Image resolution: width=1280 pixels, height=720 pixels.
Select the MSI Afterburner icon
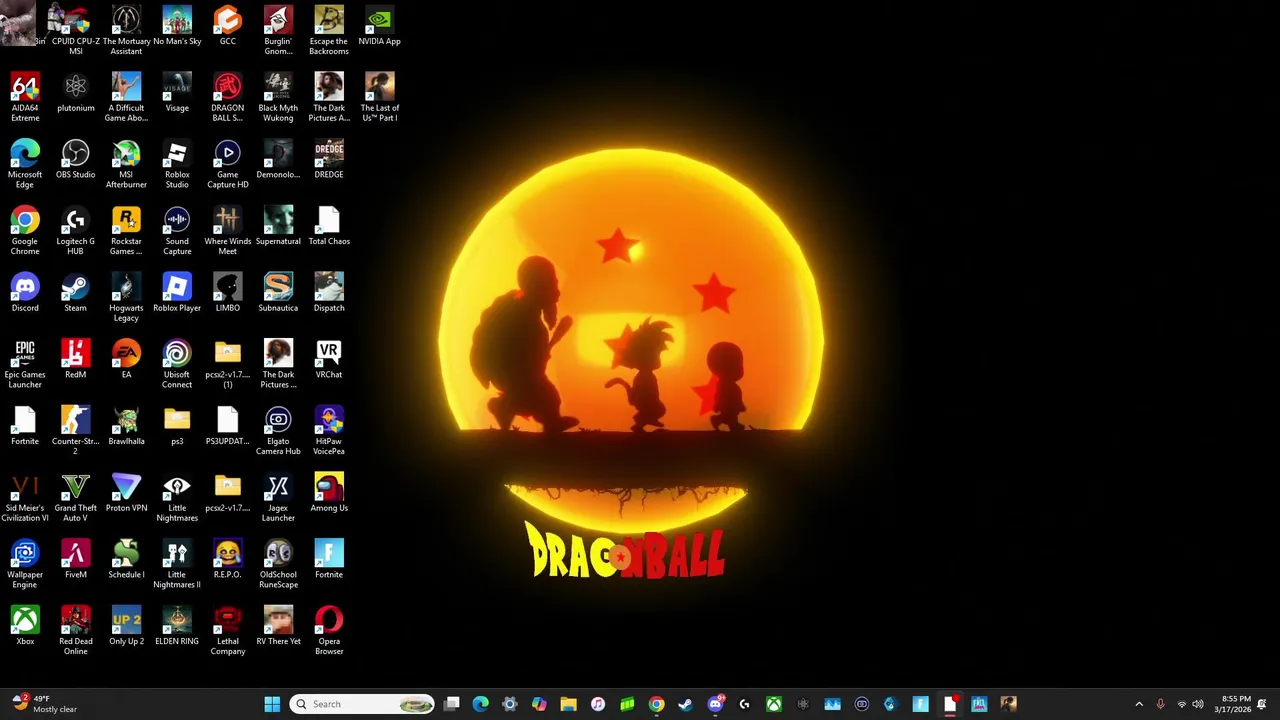tap(126, 164)
